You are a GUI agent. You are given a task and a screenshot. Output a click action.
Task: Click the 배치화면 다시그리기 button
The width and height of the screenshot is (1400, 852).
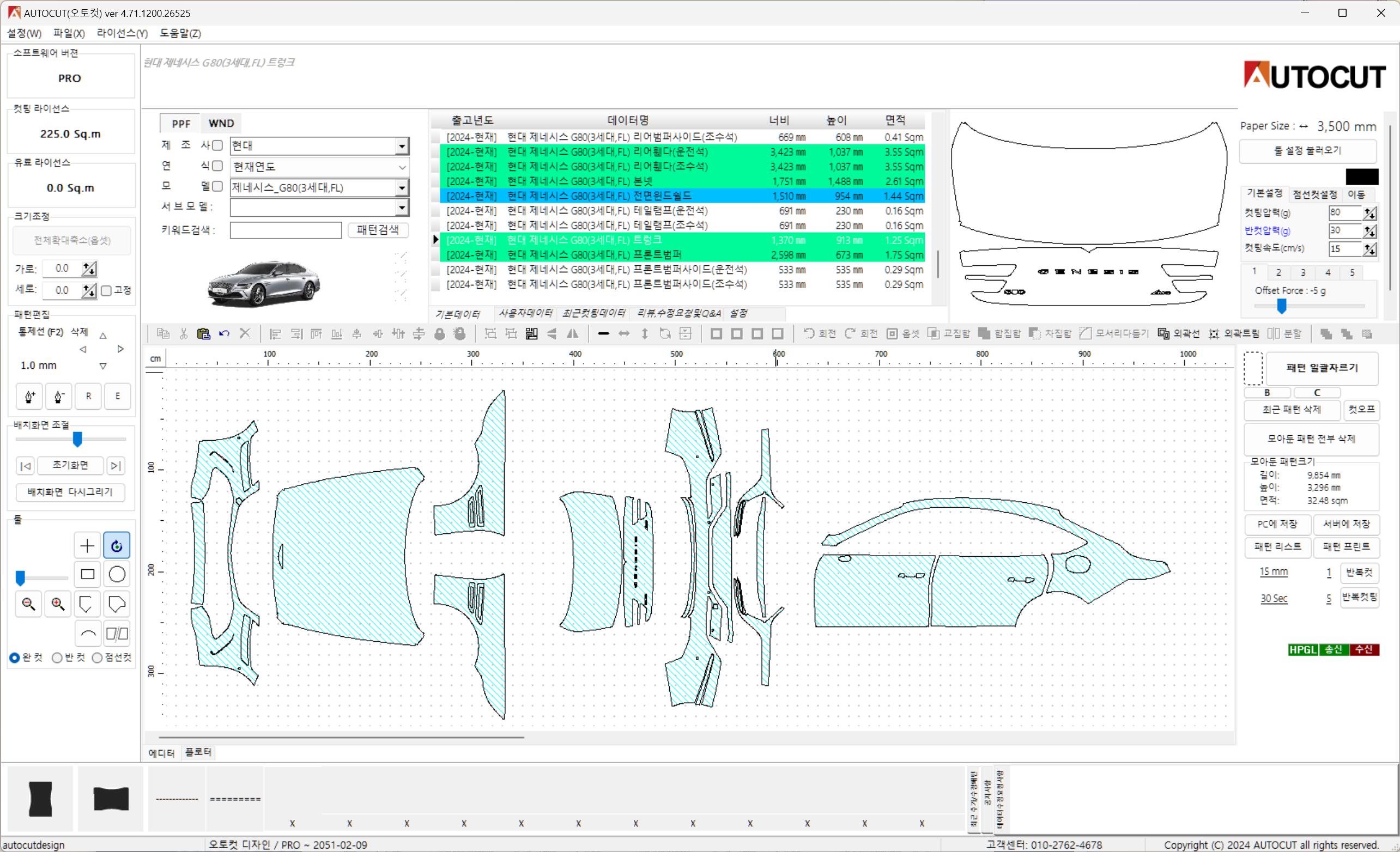(x=70, y=492)
